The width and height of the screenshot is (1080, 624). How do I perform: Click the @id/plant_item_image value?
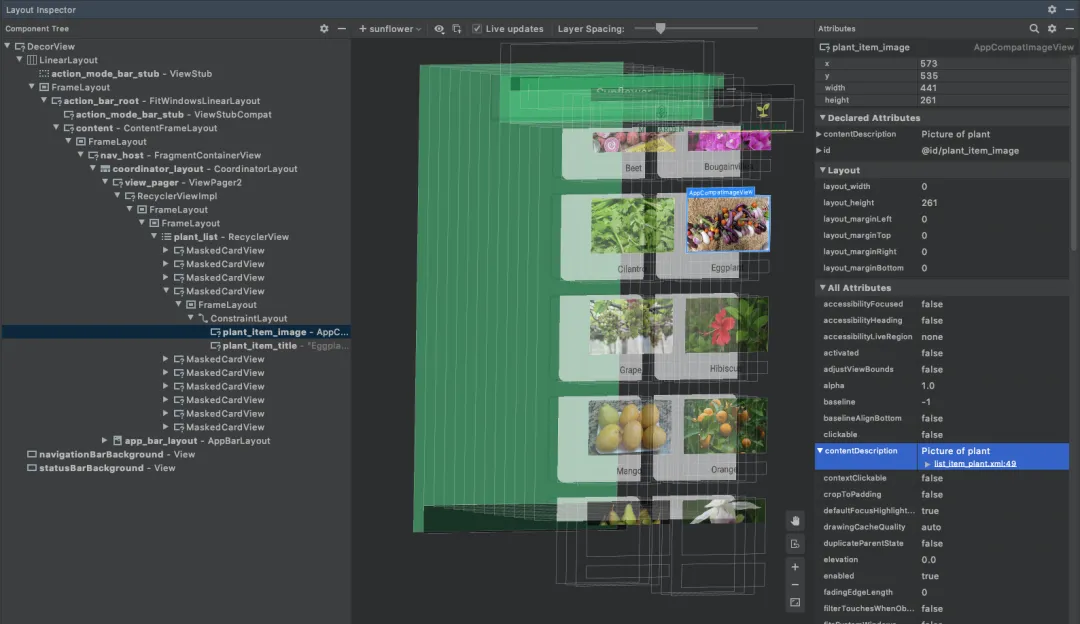[x=970, y=150]
